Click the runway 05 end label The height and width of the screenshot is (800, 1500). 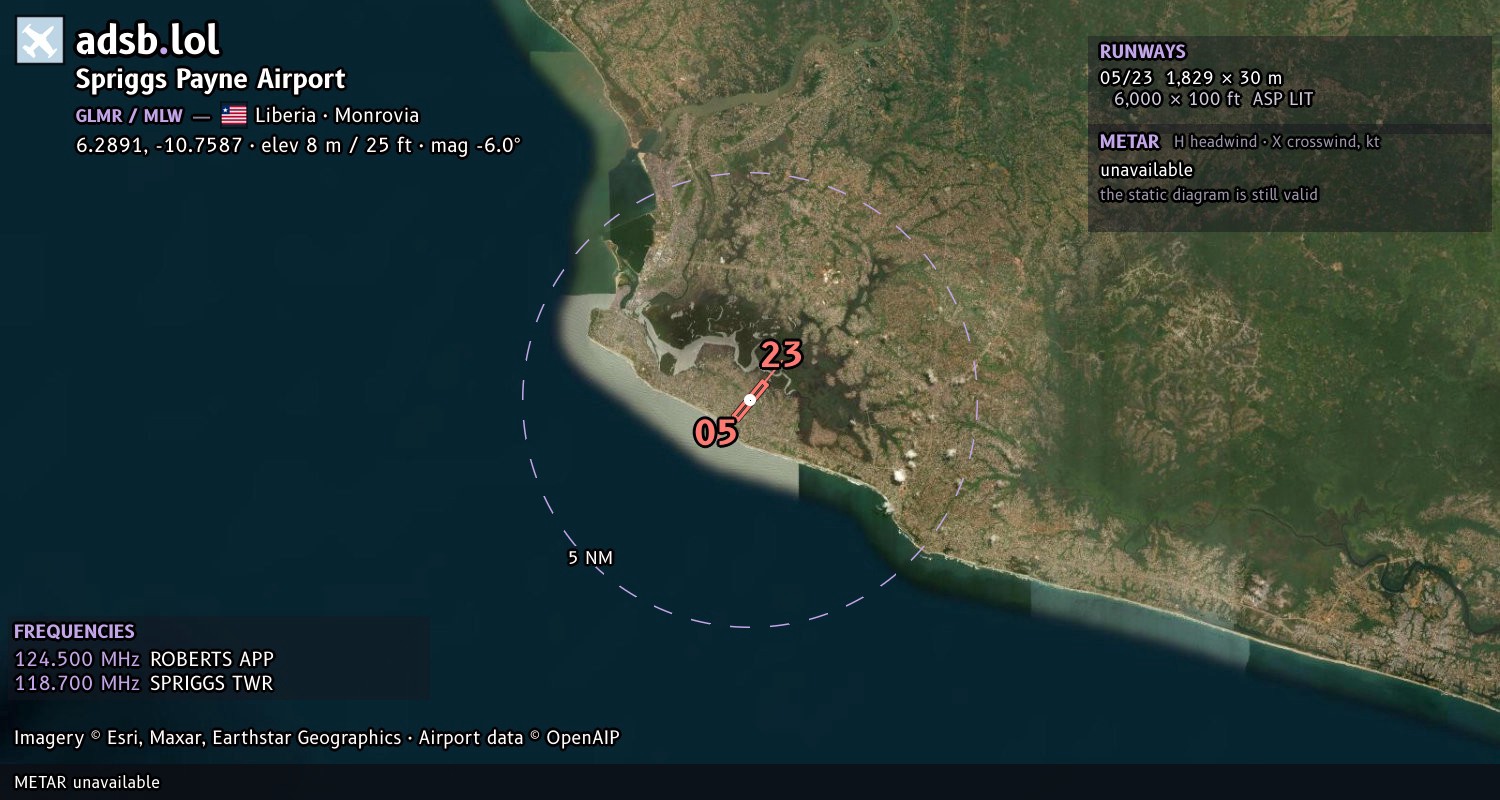point(716,432)
